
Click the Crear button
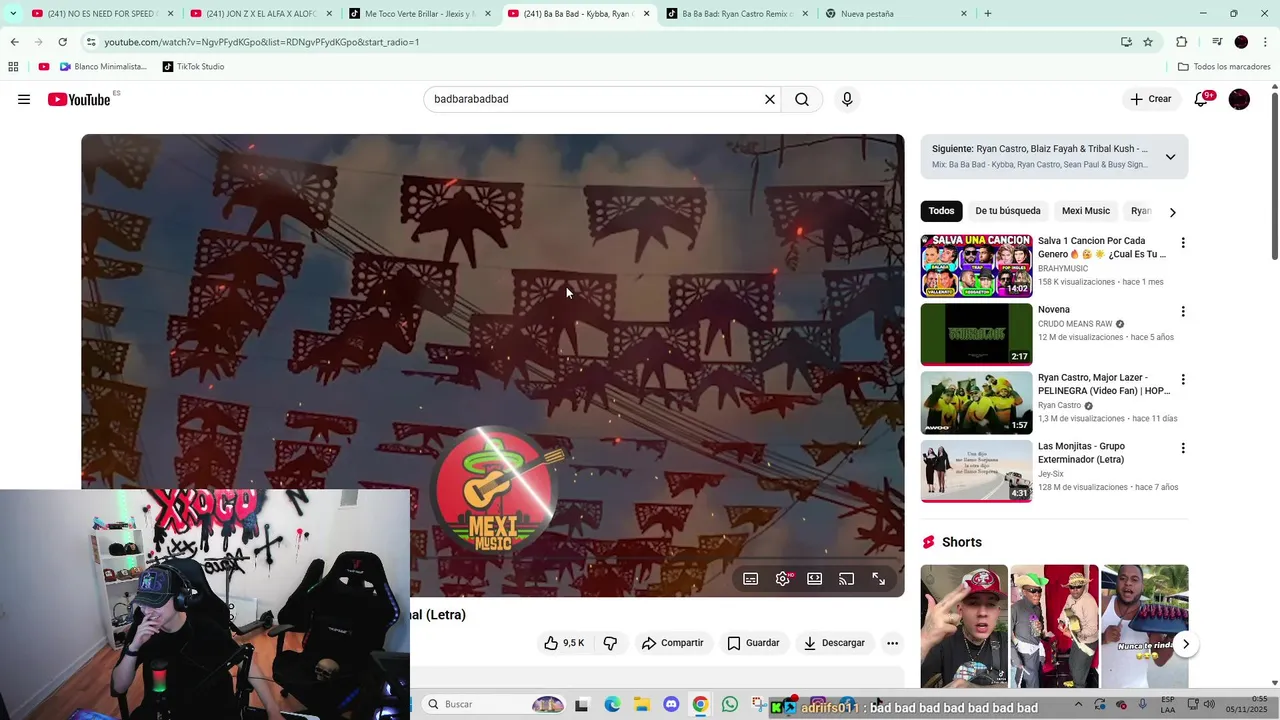click(1150, 99)
